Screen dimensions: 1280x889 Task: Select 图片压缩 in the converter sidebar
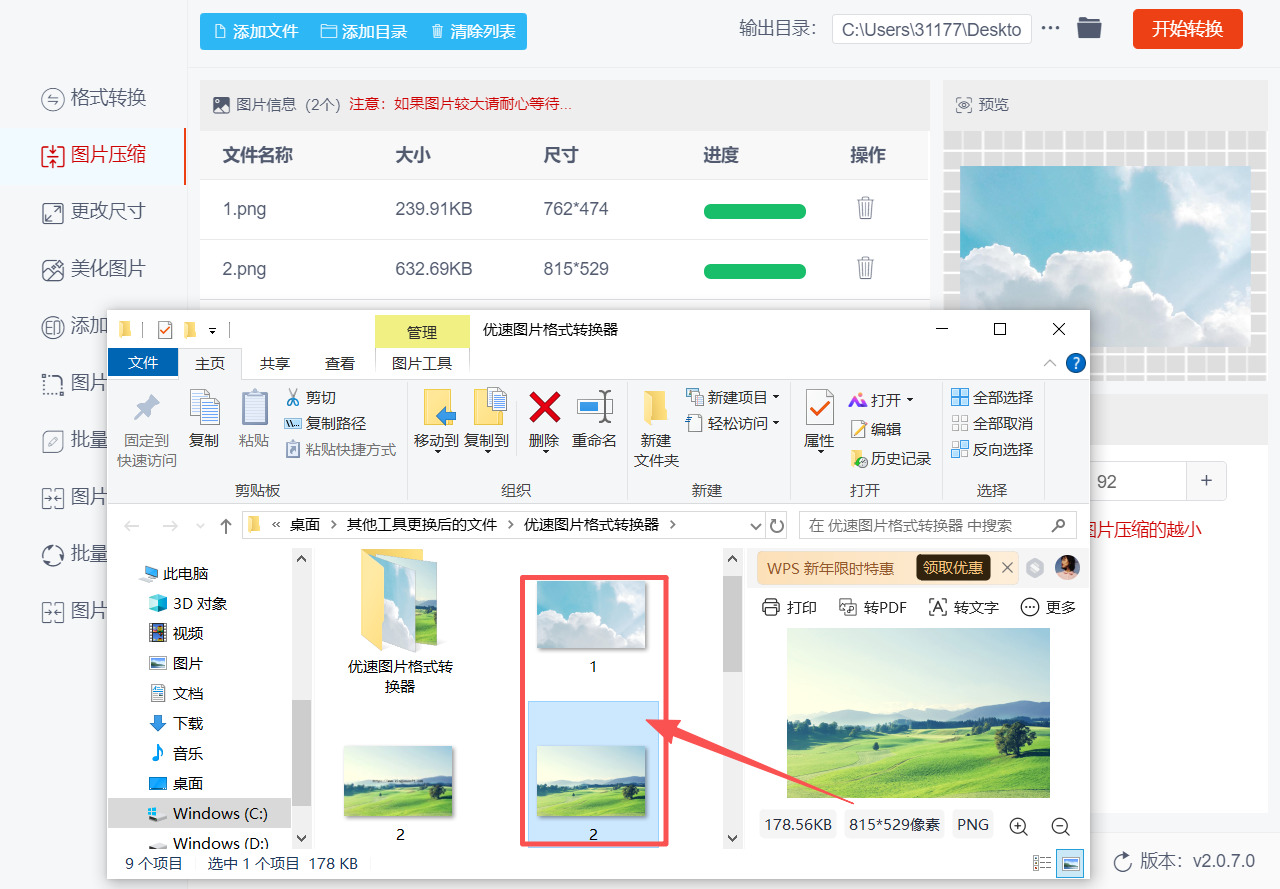point(94,155)
